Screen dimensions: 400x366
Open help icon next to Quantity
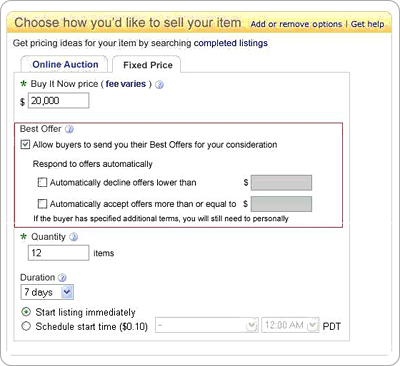click(x=74, y=237)
